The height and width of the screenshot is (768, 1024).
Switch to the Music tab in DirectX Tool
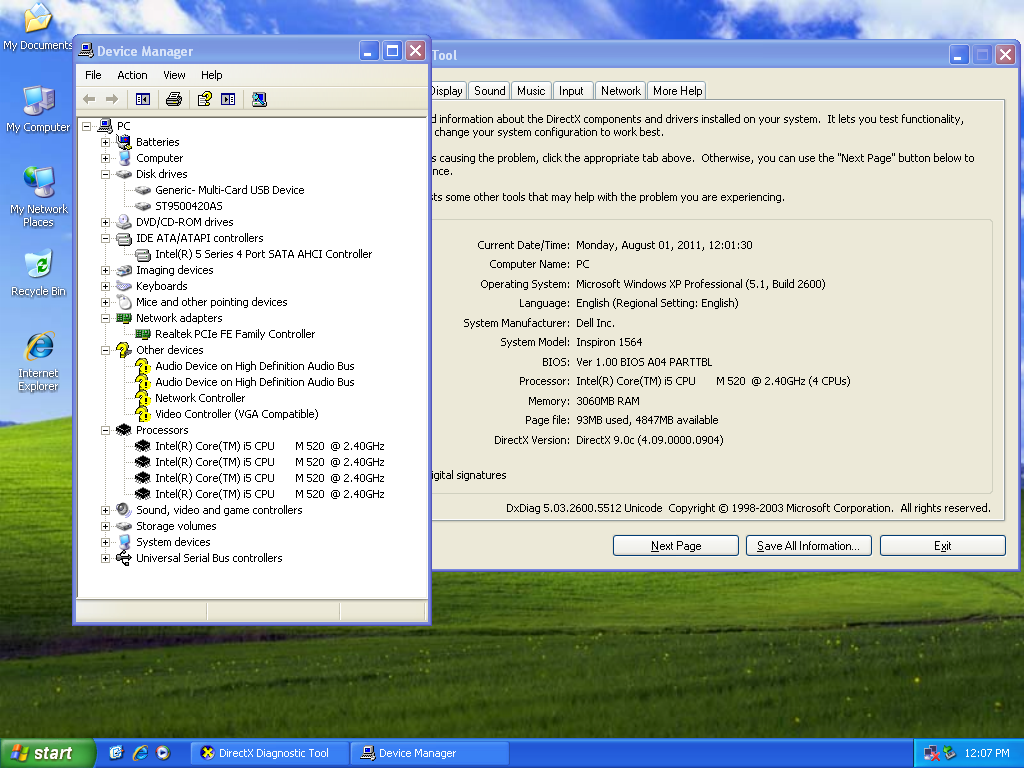(x=531, y=91)
